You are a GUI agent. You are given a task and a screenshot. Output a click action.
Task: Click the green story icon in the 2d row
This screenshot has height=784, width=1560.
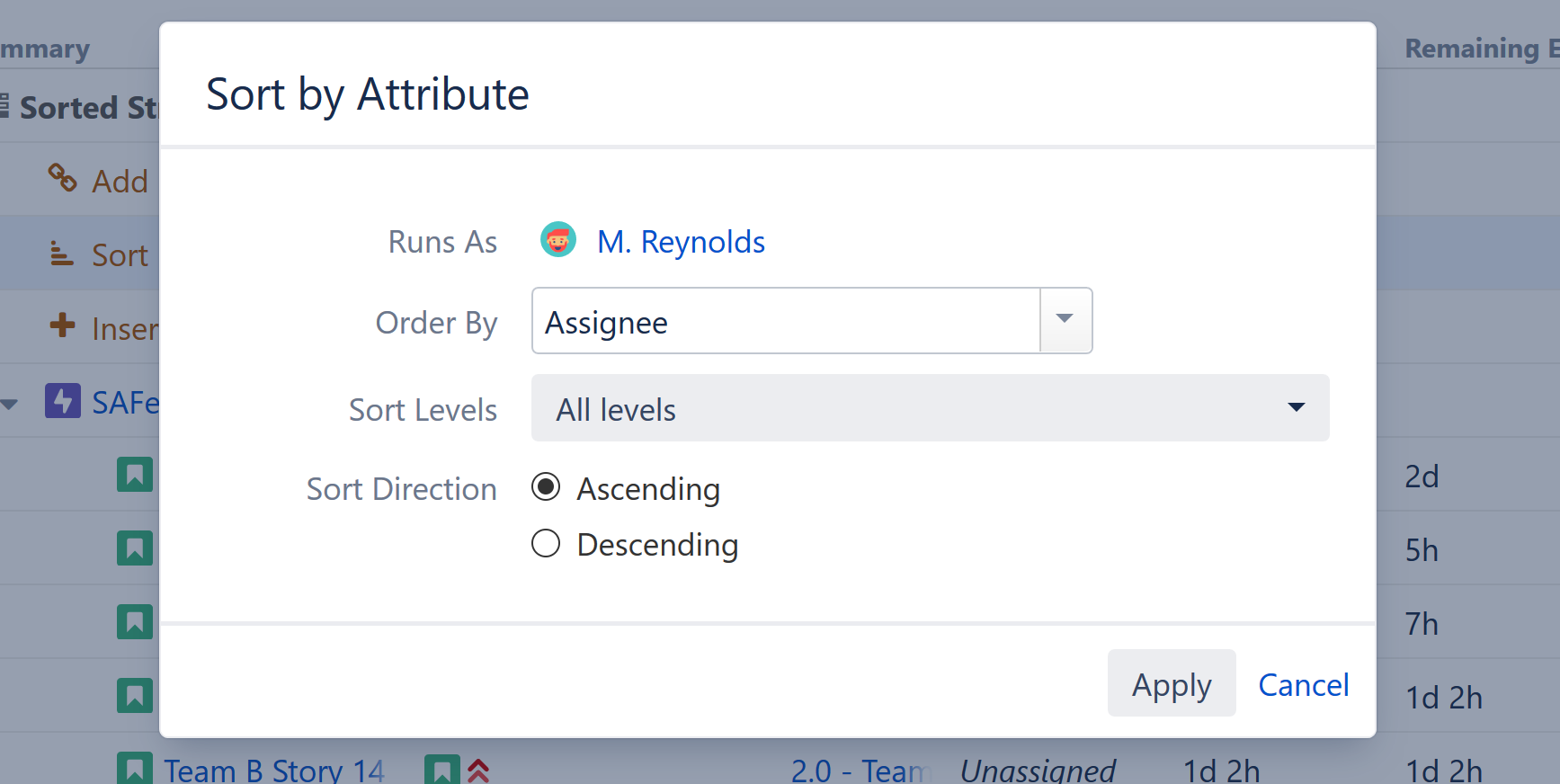point(135,475)
